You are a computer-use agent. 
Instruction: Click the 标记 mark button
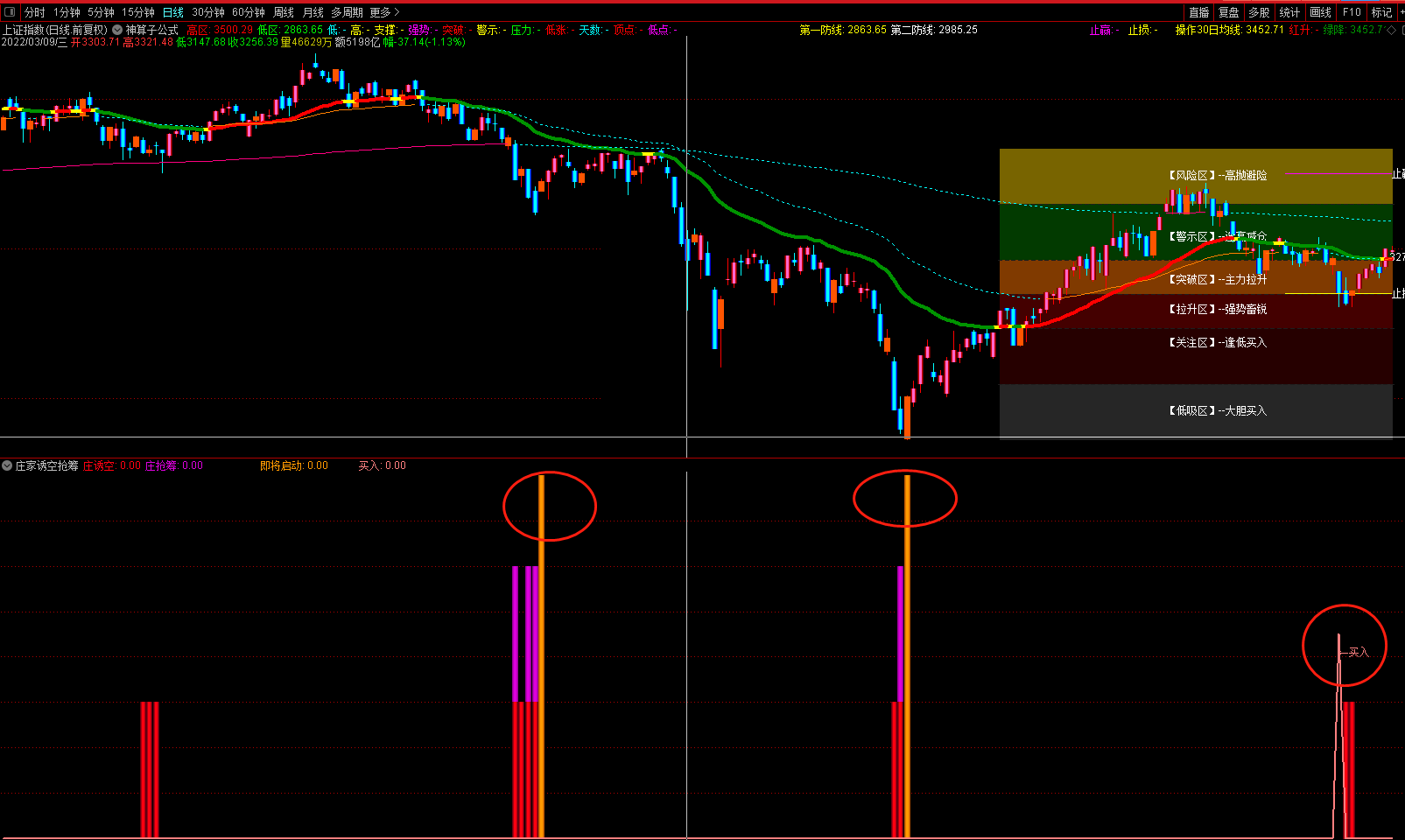(x=1381, y=12)
